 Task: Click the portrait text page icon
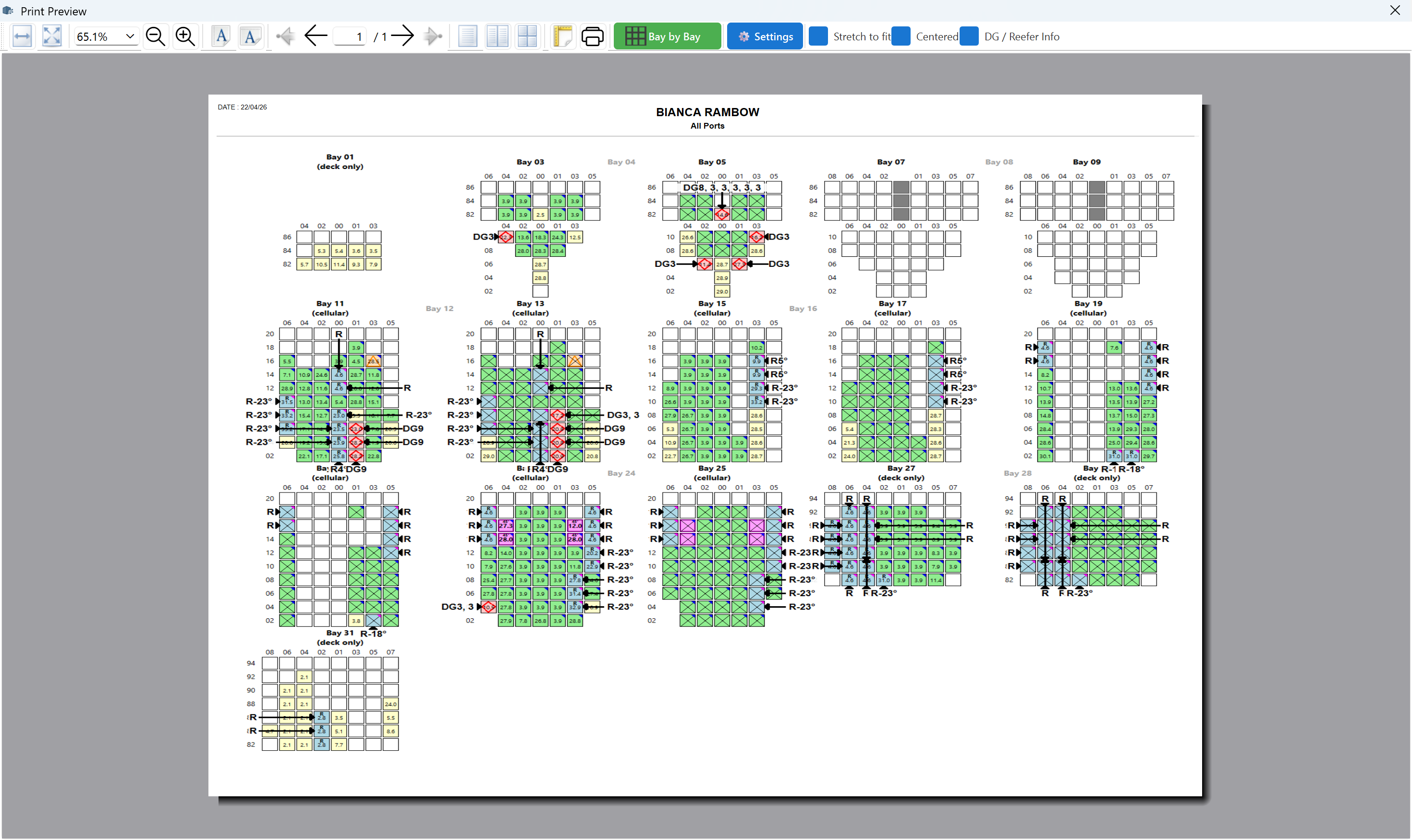point(221,36)
